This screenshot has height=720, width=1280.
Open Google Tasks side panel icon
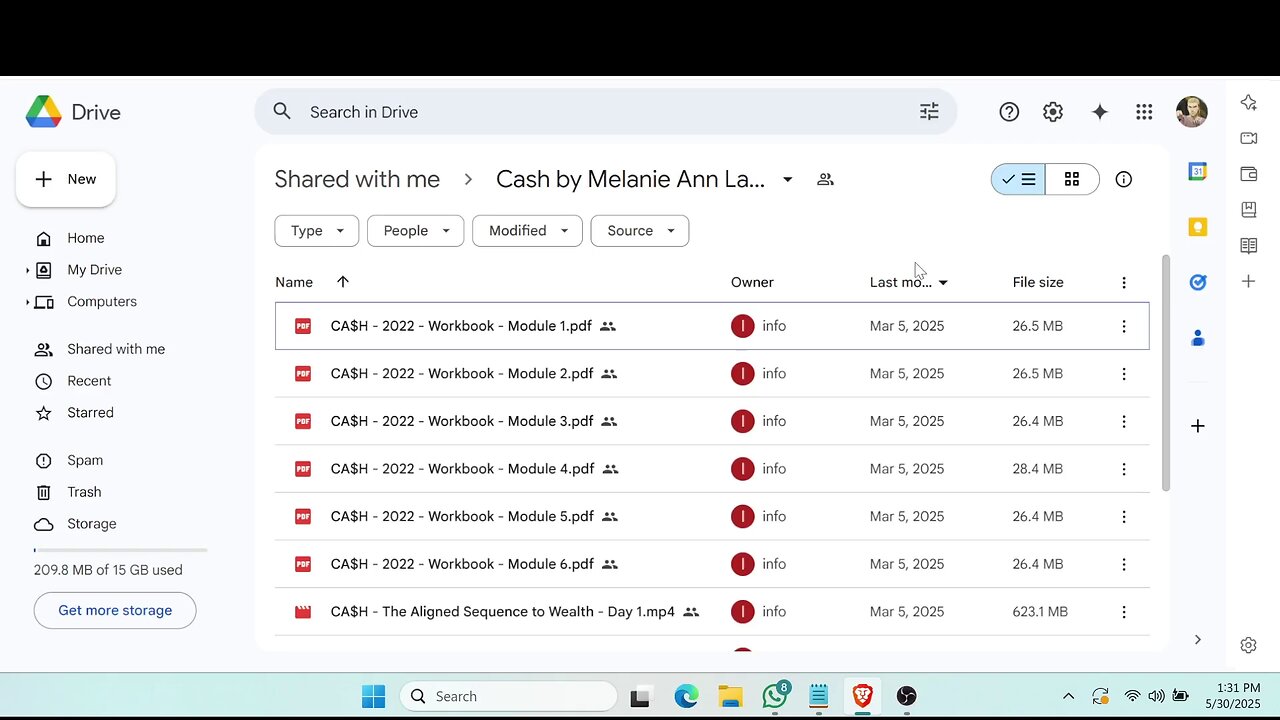click(x=1197, y=282)
